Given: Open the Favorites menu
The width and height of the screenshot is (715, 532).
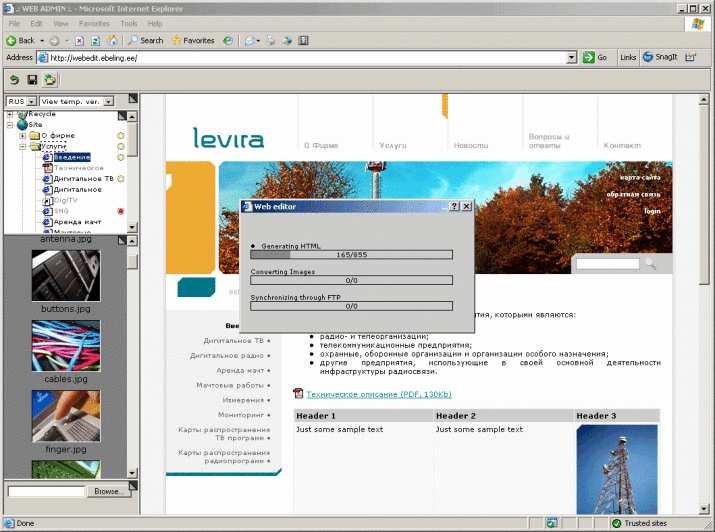Looking at the screenshot, I should coord(94,24).
